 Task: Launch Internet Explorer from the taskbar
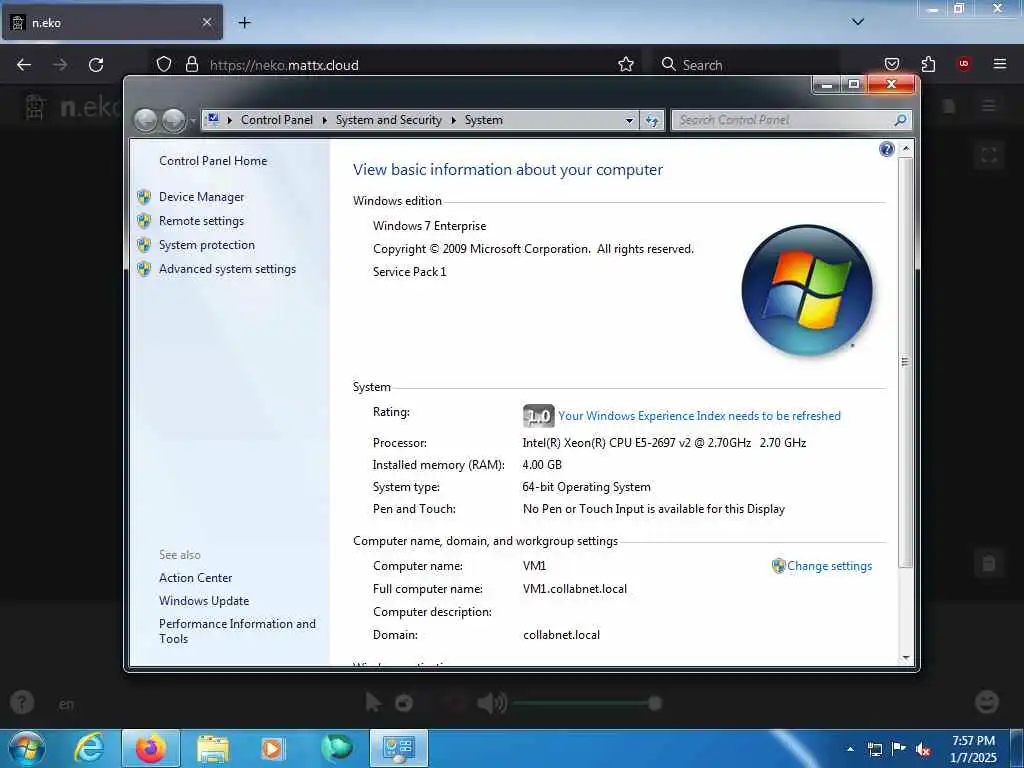point(88,748)
